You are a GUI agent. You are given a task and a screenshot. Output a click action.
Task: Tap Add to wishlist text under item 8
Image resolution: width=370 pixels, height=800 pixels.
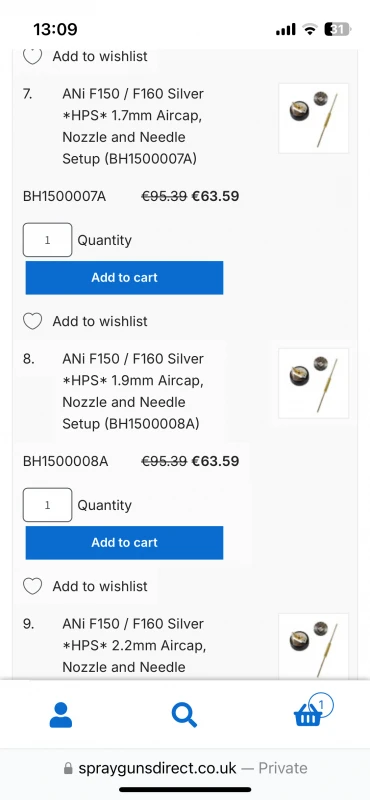click(x=100, y=586)
